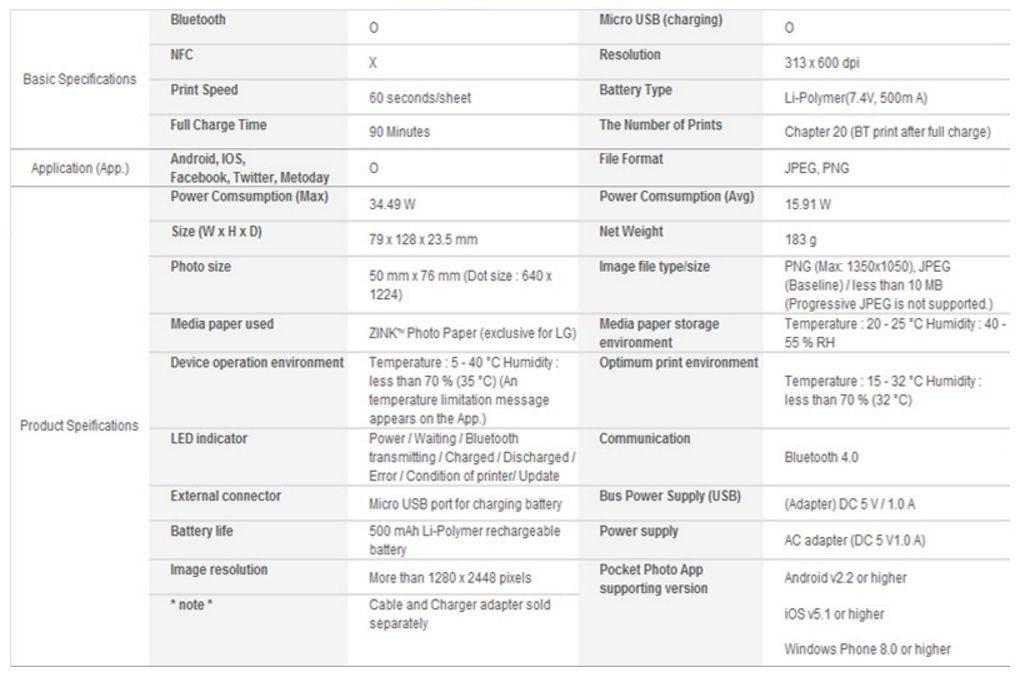Click the Li-Polymer battery type value
This screenshot has width=1020, height=679.
[x=861, y=98]
